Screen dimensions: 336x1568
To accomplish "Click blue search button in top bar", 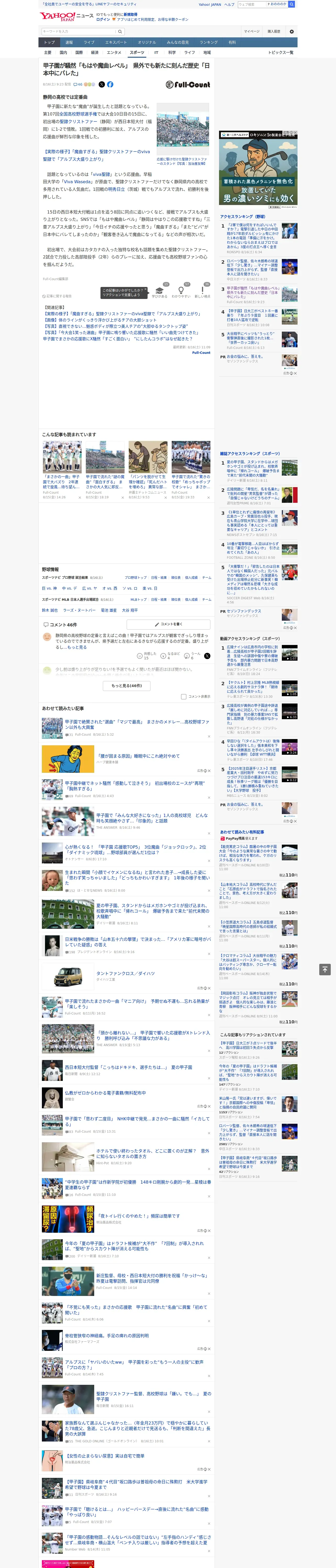I will point(292,4).
